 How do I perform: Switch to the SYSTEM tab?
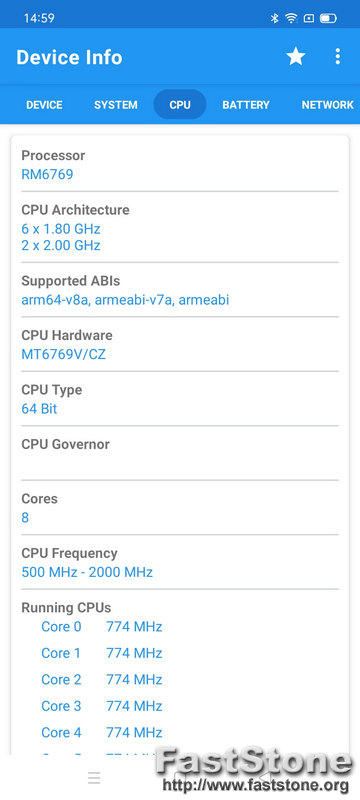[x=116, y=105]
